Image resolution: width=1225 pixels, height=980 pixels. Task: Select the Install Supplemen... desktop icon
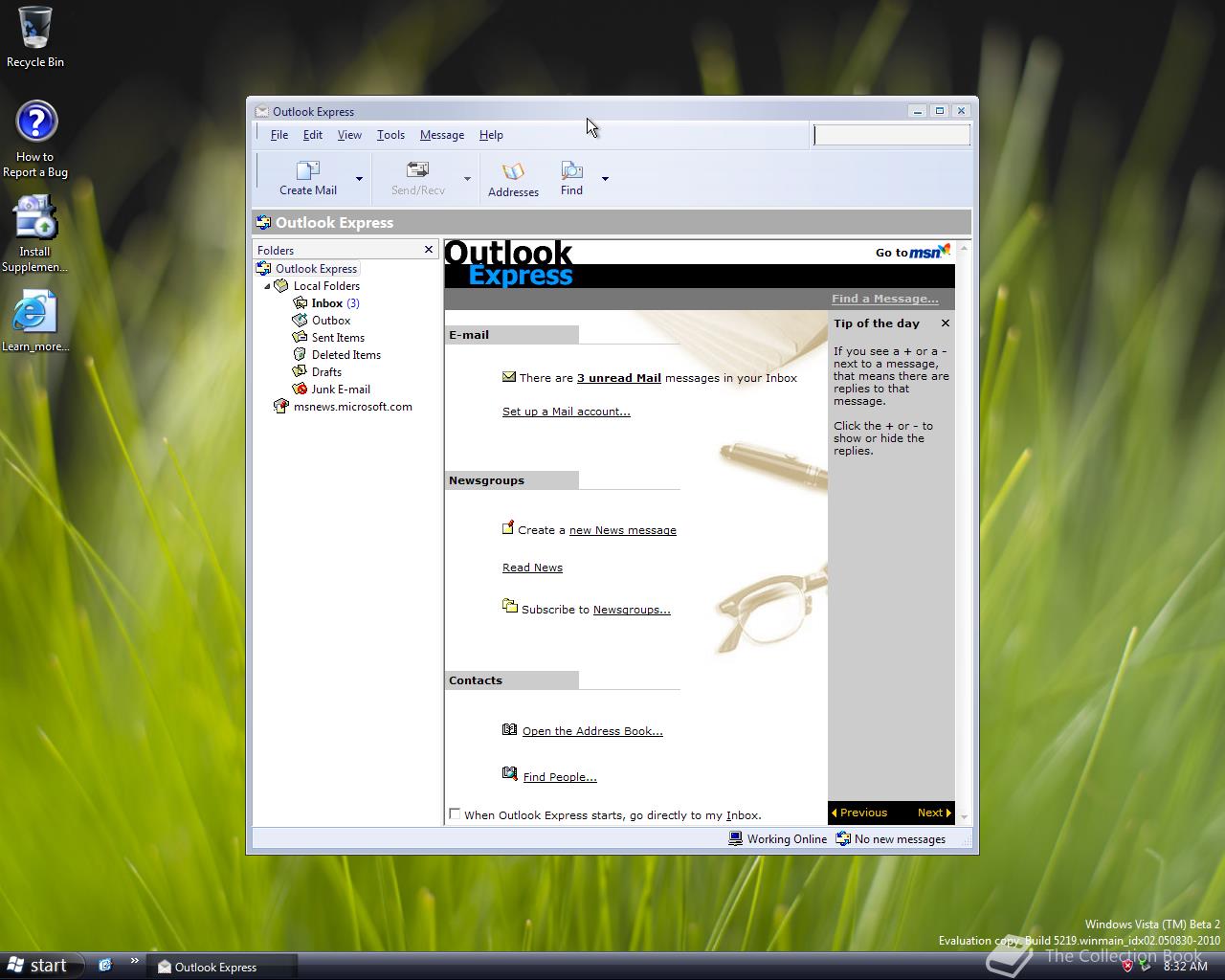pos(34,234)
